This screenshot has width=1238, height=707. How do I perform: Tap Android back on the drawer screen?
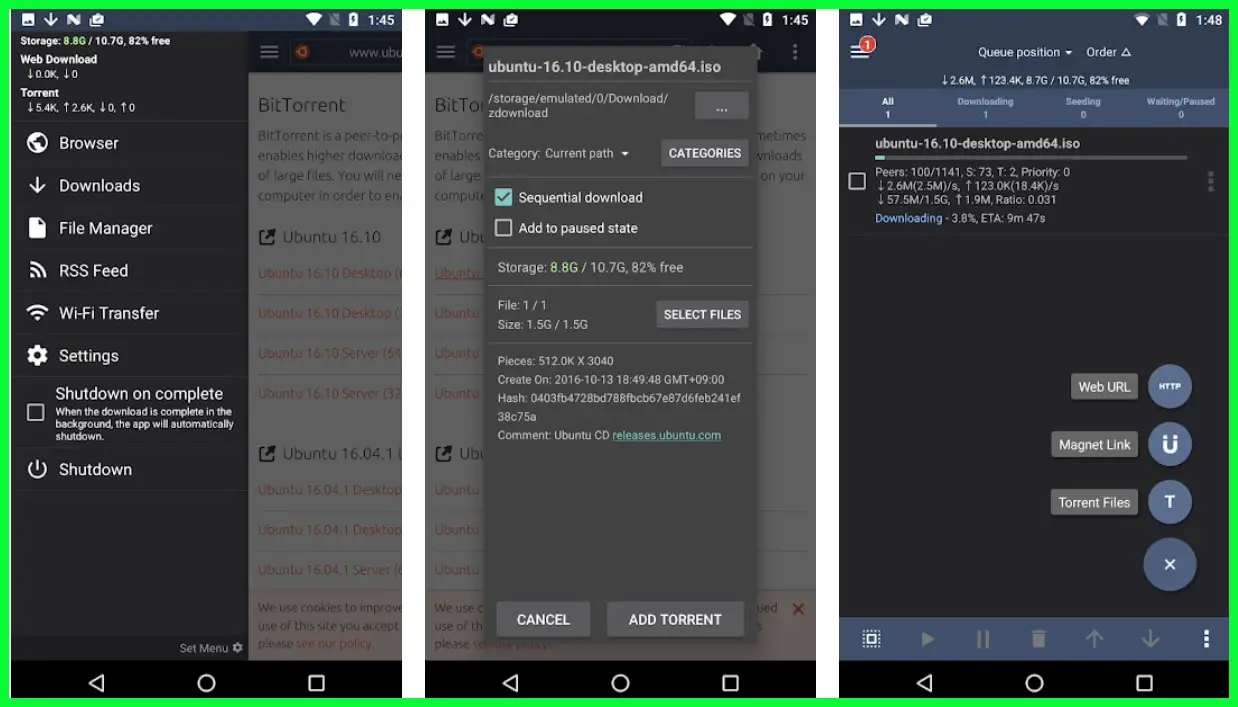pos(96,683)
